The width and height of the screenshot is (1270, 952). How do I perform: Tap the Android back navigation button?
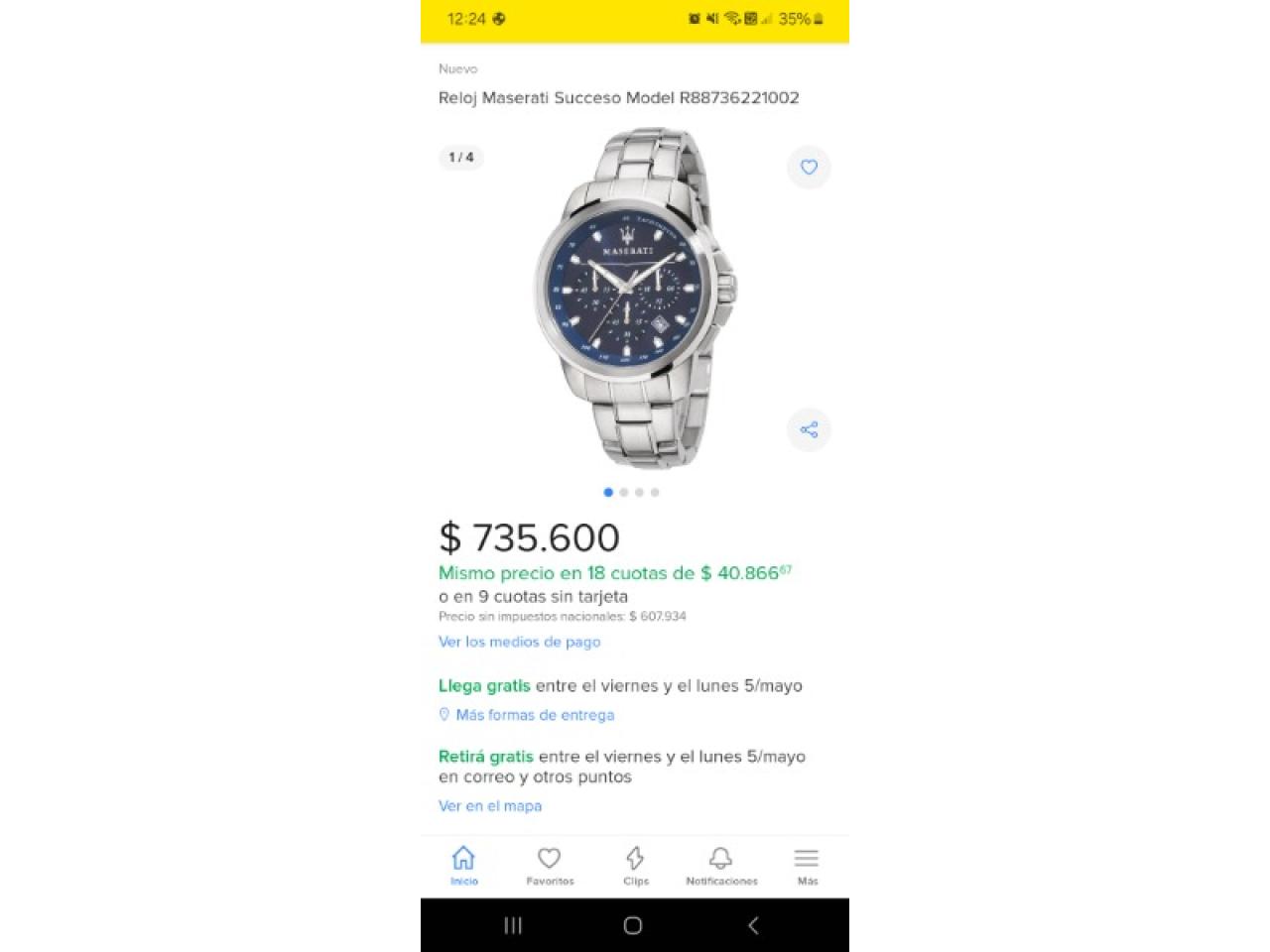click(x=753, y=925)
